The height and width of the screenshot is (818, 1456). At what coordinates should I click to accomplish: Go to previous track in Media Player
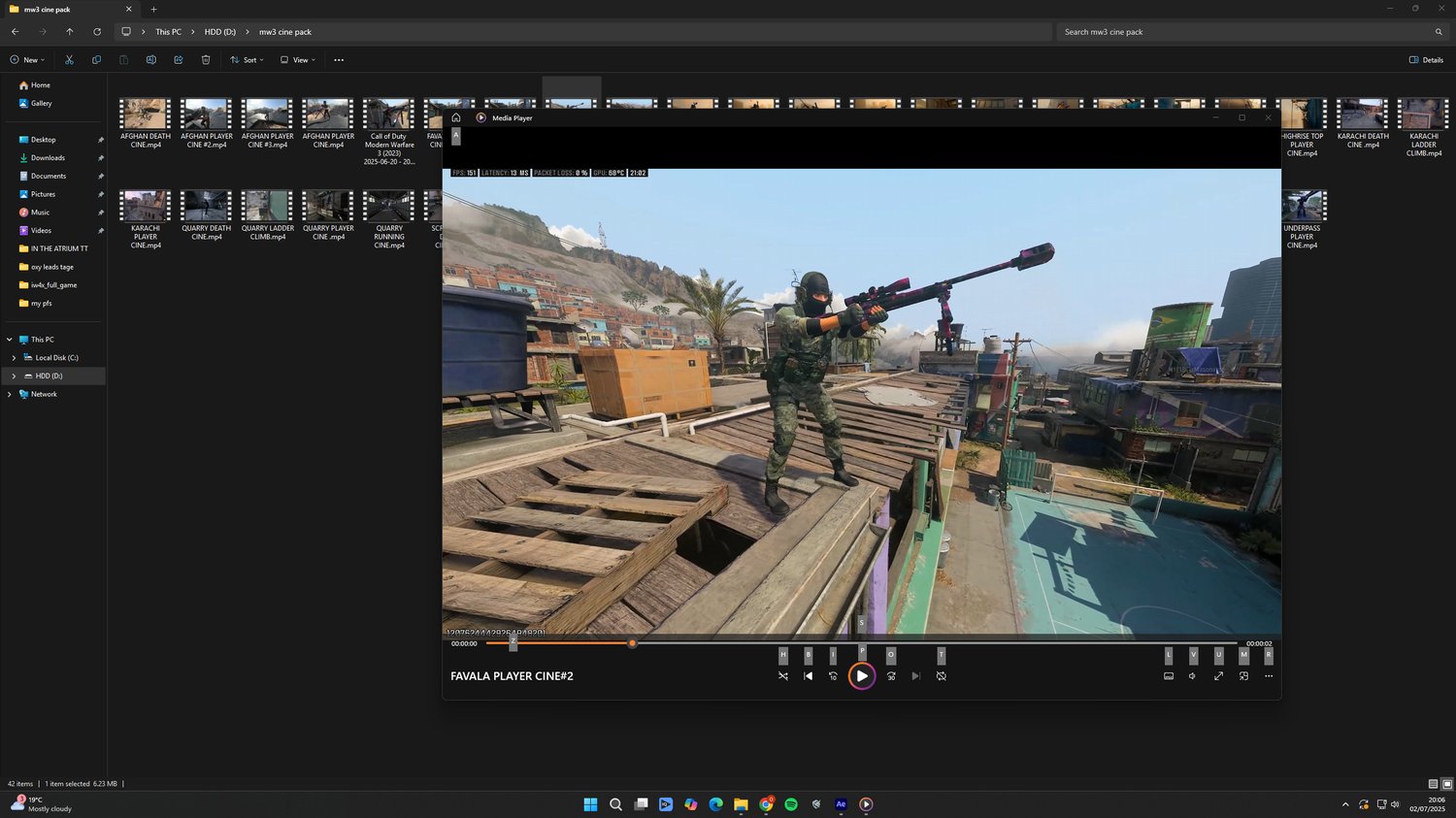[x=809, y=676]
